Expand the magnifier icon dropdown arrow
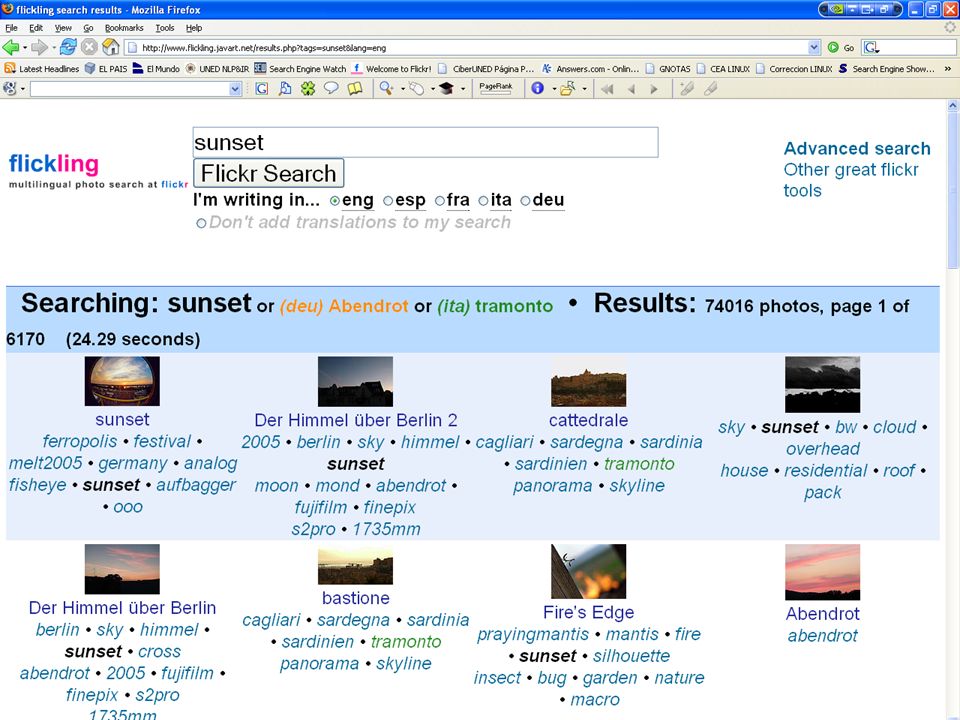The height and width of the screenshot is (720, 960). click(x=402, y=89)
